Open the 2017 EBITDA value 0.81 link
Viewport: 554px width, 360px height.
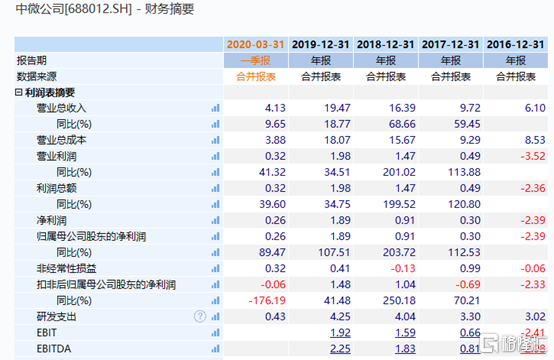pos(470,349)
